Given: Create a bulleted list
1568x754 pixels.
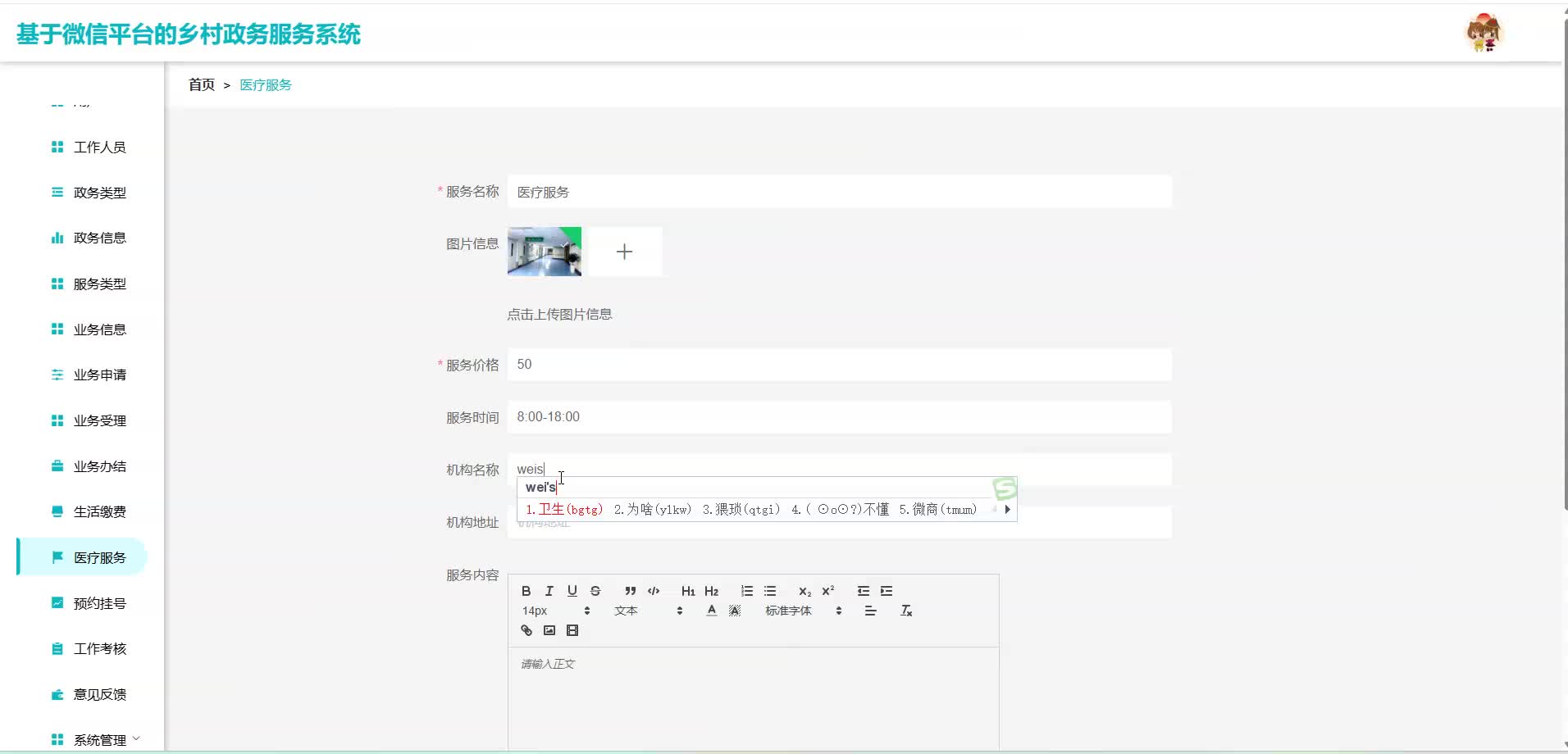Looking at the screenshot, I should (770, 591).
